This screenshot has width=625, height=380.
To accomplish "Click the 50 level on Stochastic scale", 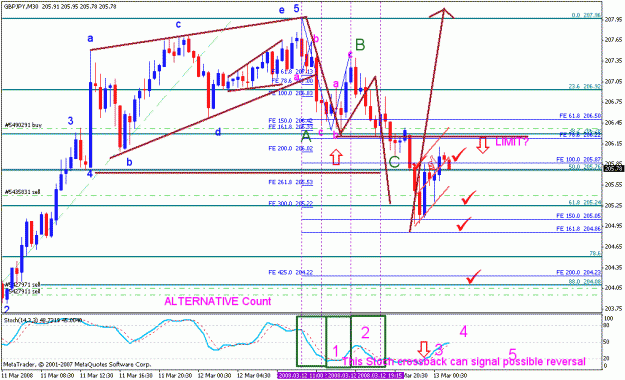I will (607, 342).
